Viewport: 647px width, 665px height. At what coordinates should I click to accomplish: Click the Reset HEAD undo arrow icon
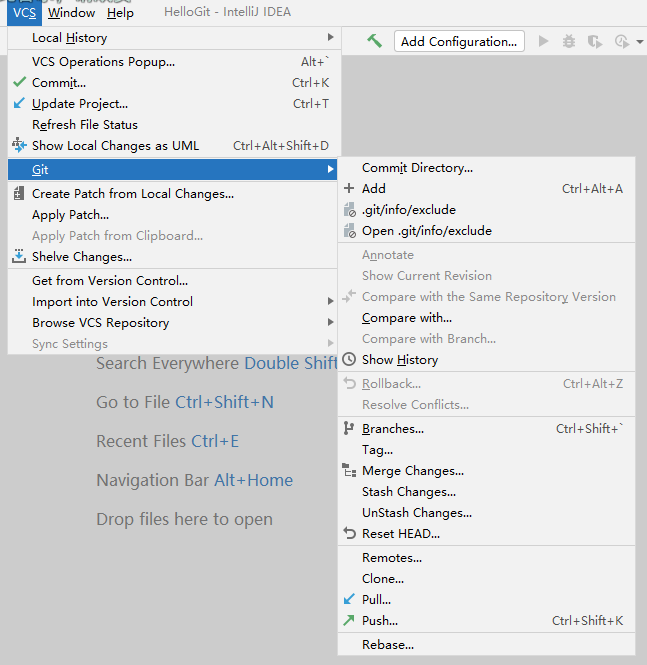[349, 533]
